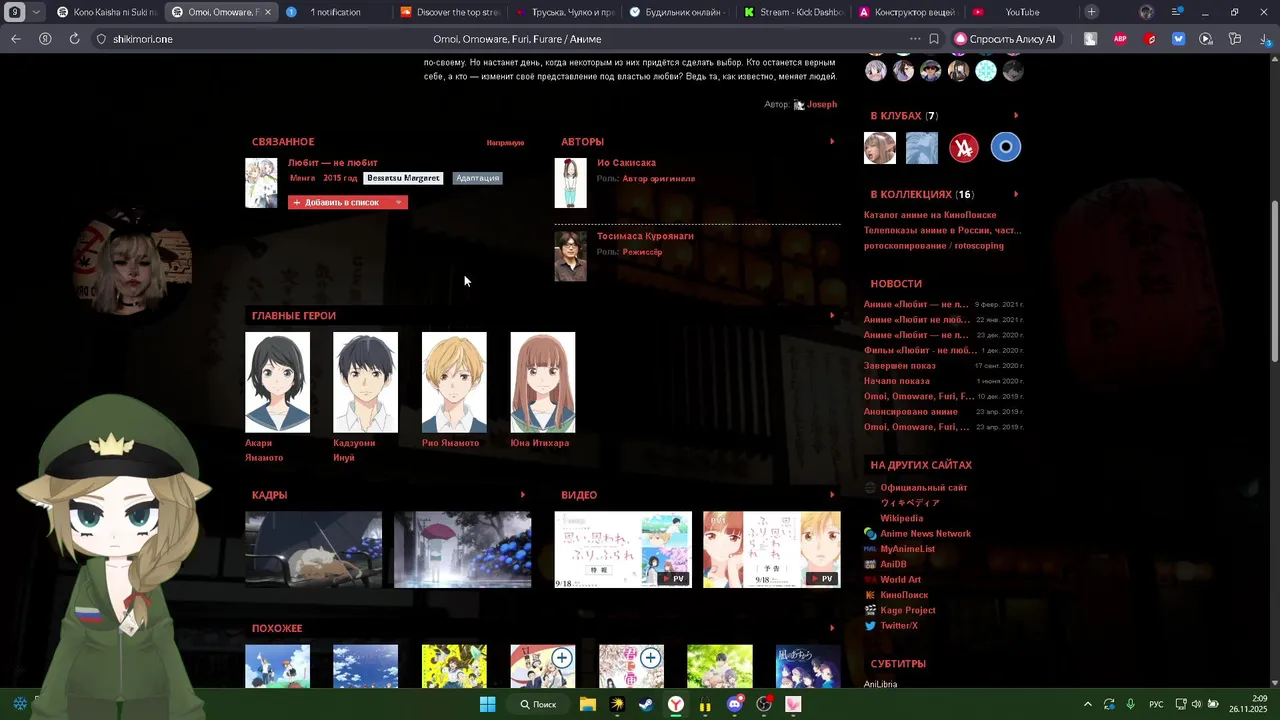Open new browser tab with plus

coord(1092,12)
